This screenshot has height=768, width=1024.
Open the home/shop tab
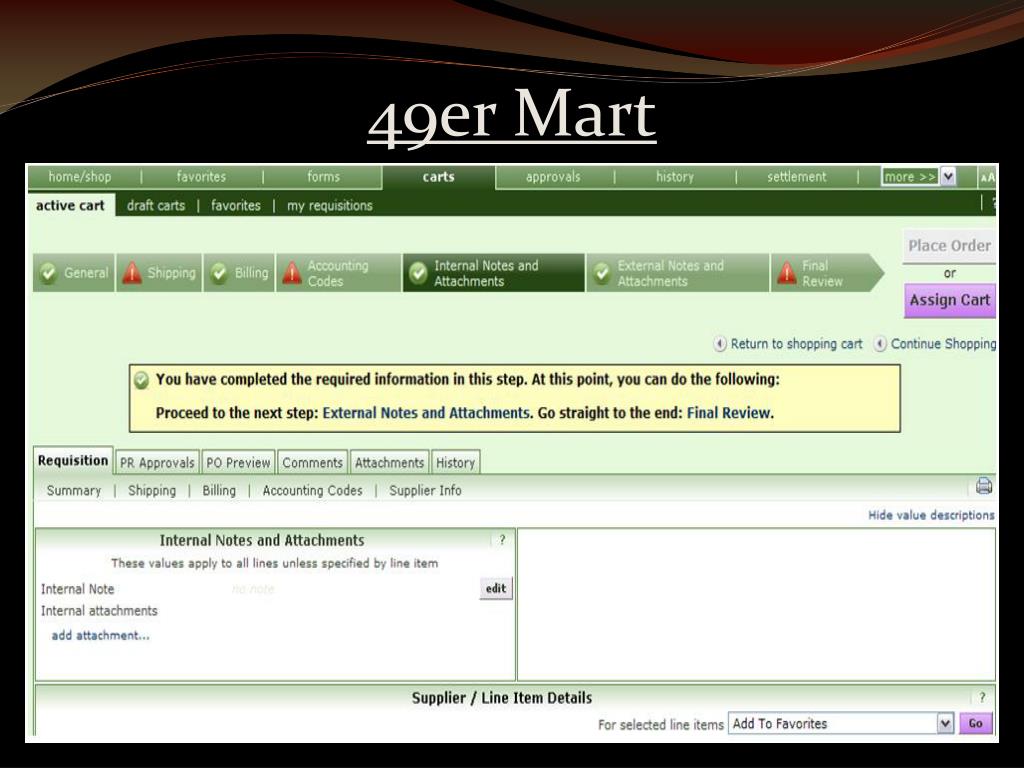coord(80,177)
